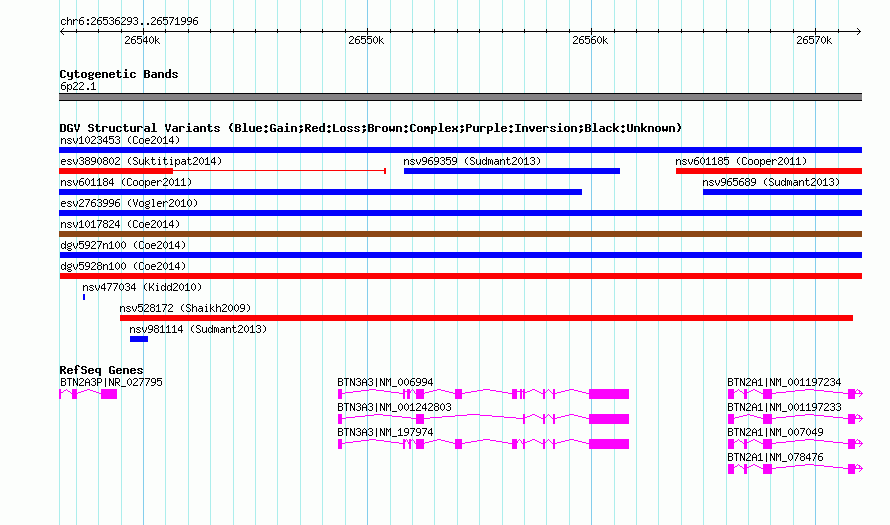Select the esv3890802 (Suktitipat2014) red loss bar
This screenshot has height=525, width=890.
point(223,171)
